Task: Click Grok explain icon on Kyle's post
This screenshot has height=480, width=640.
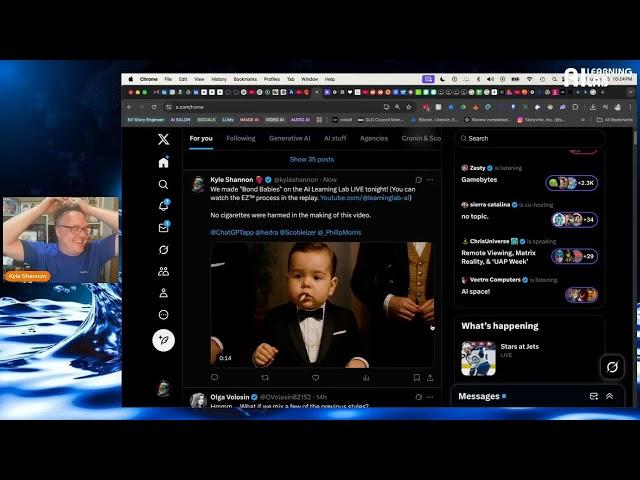Action: (x=418, y=180)
